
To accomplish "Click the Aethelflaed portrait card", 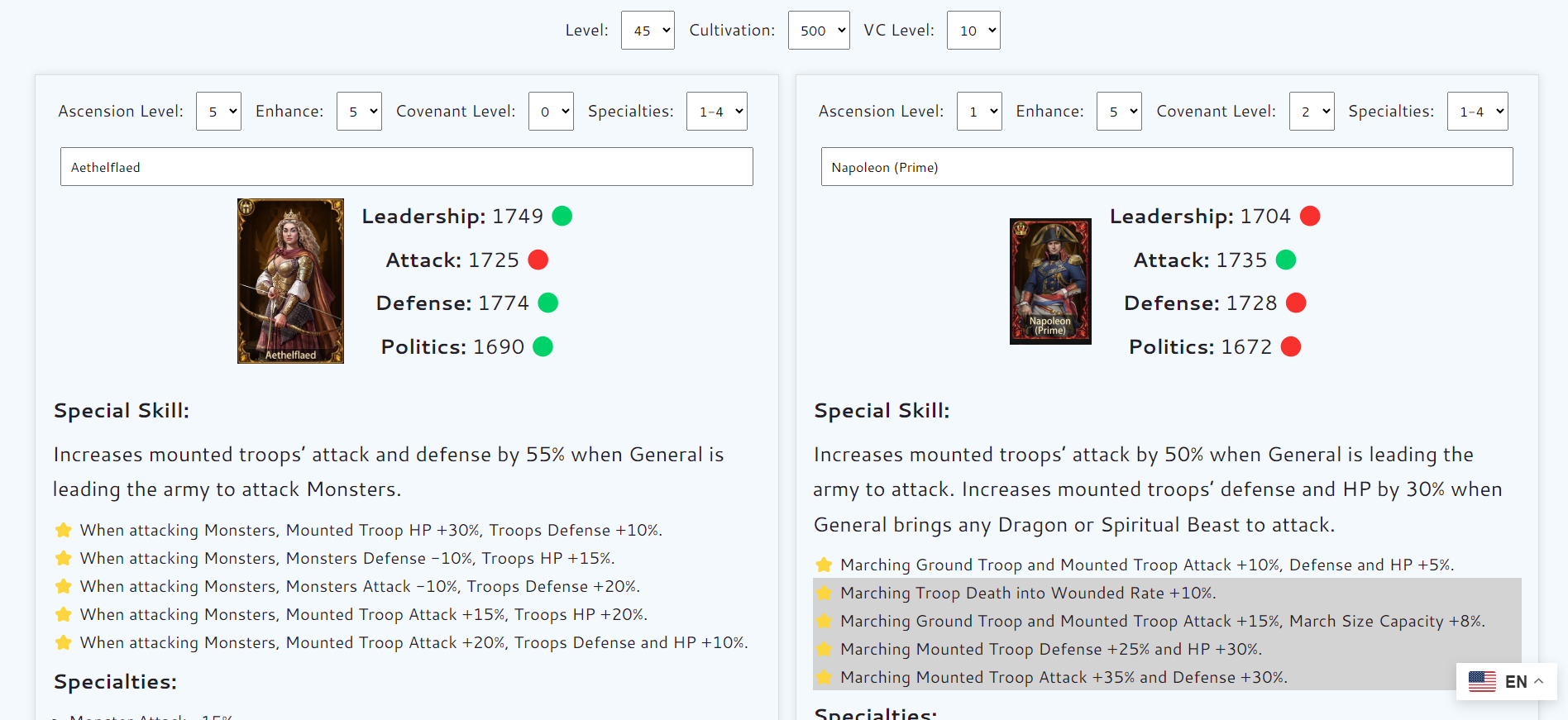I will point(290,281).
